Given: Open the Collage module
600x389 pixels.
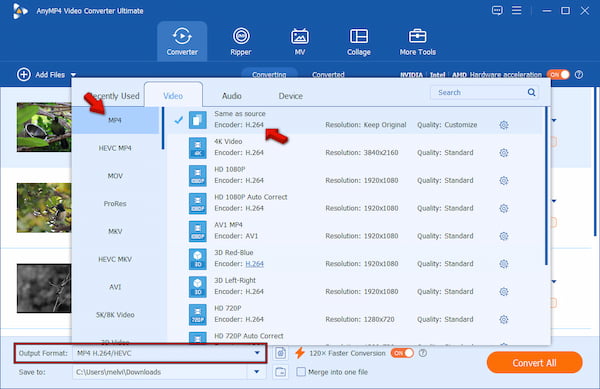Looking at the screenshot, I should pos(359,41).
